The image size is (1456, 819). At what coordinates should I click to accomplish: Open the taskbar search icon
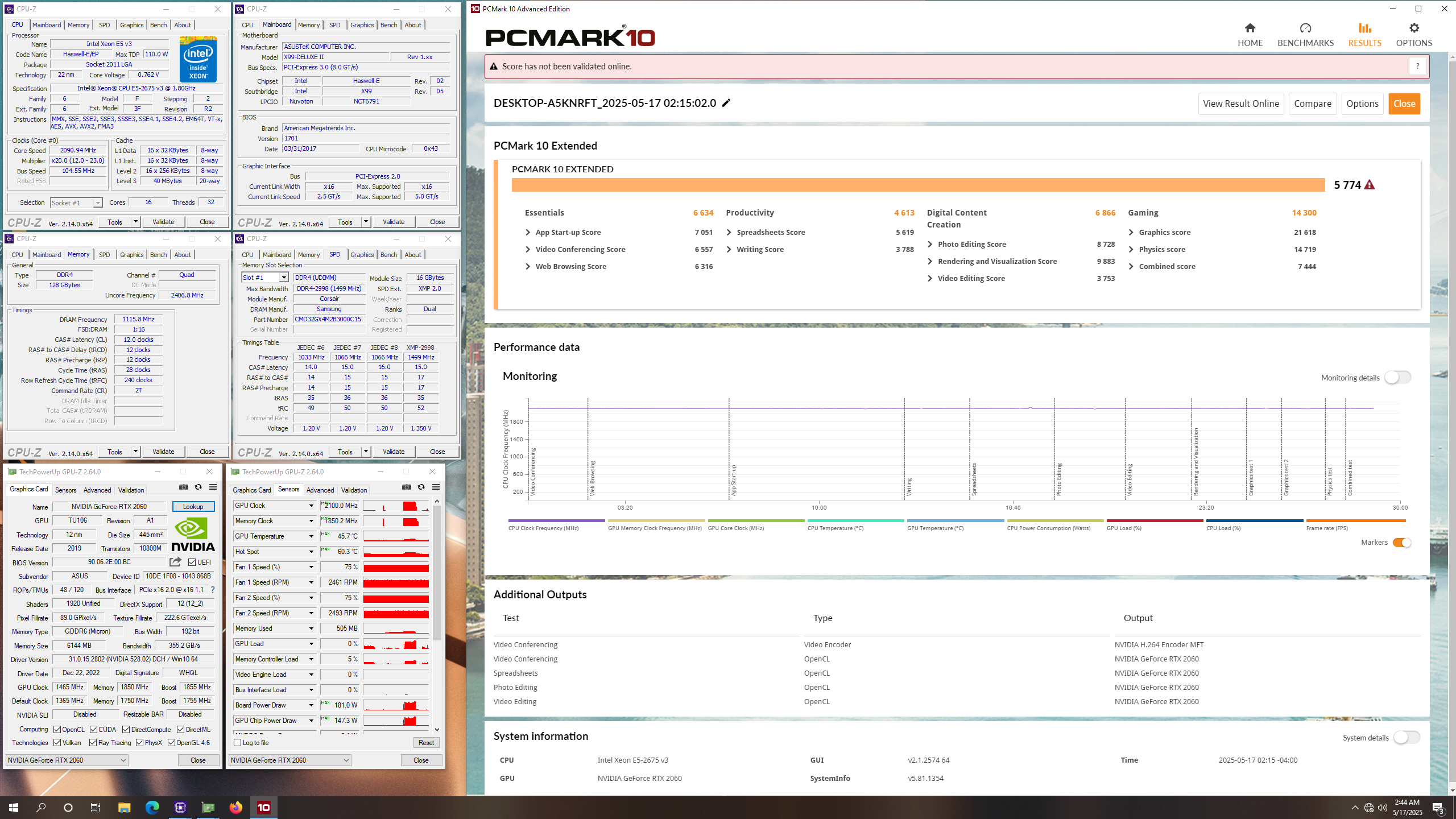coord(41,808)
